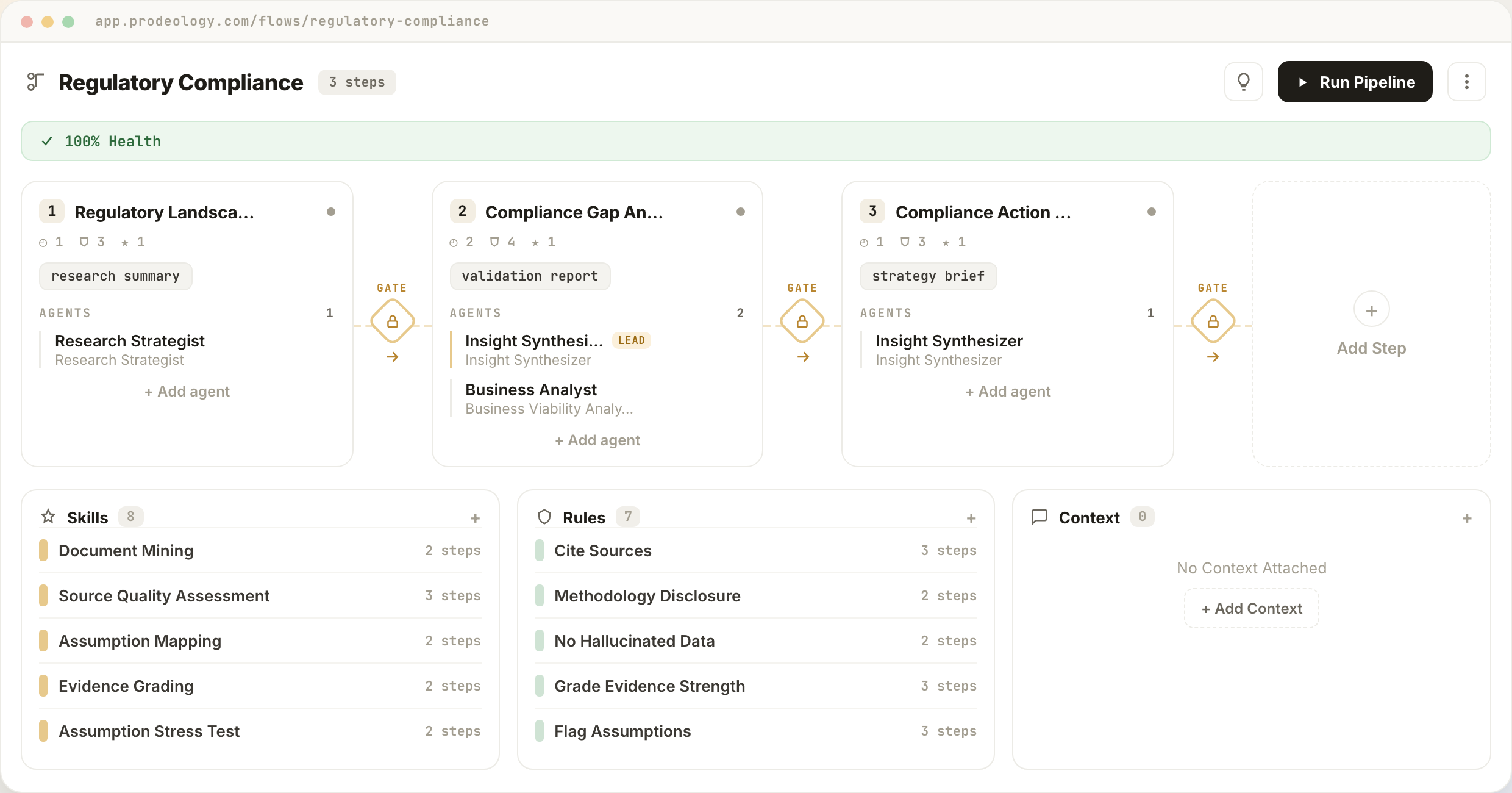Click arrow under third gate
This screenshot has width=1512, height=793.
coord(1213,357)
